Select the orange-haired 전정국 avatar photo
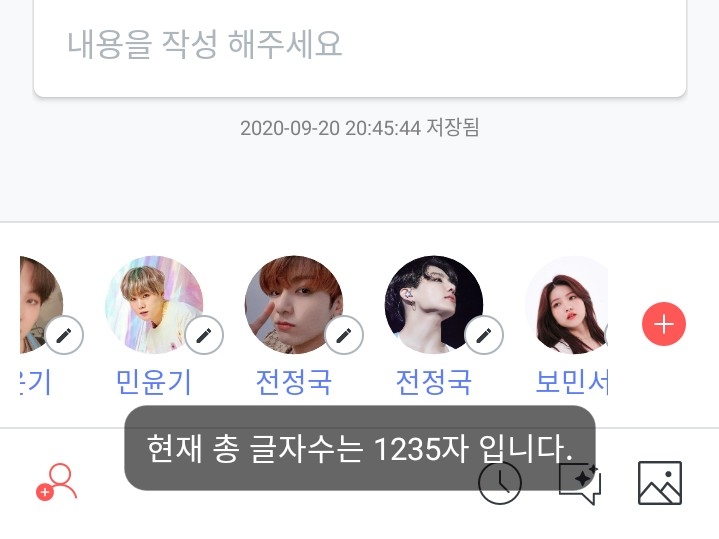The width and height of the screenshot is (719, 539). (x=293, y=305)
